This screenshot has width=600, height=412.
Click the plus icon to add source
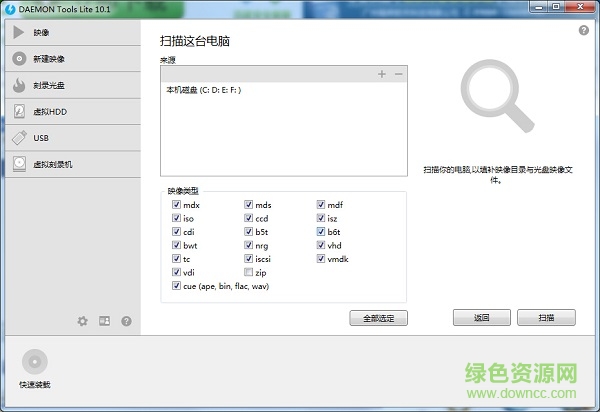[382, 75]
